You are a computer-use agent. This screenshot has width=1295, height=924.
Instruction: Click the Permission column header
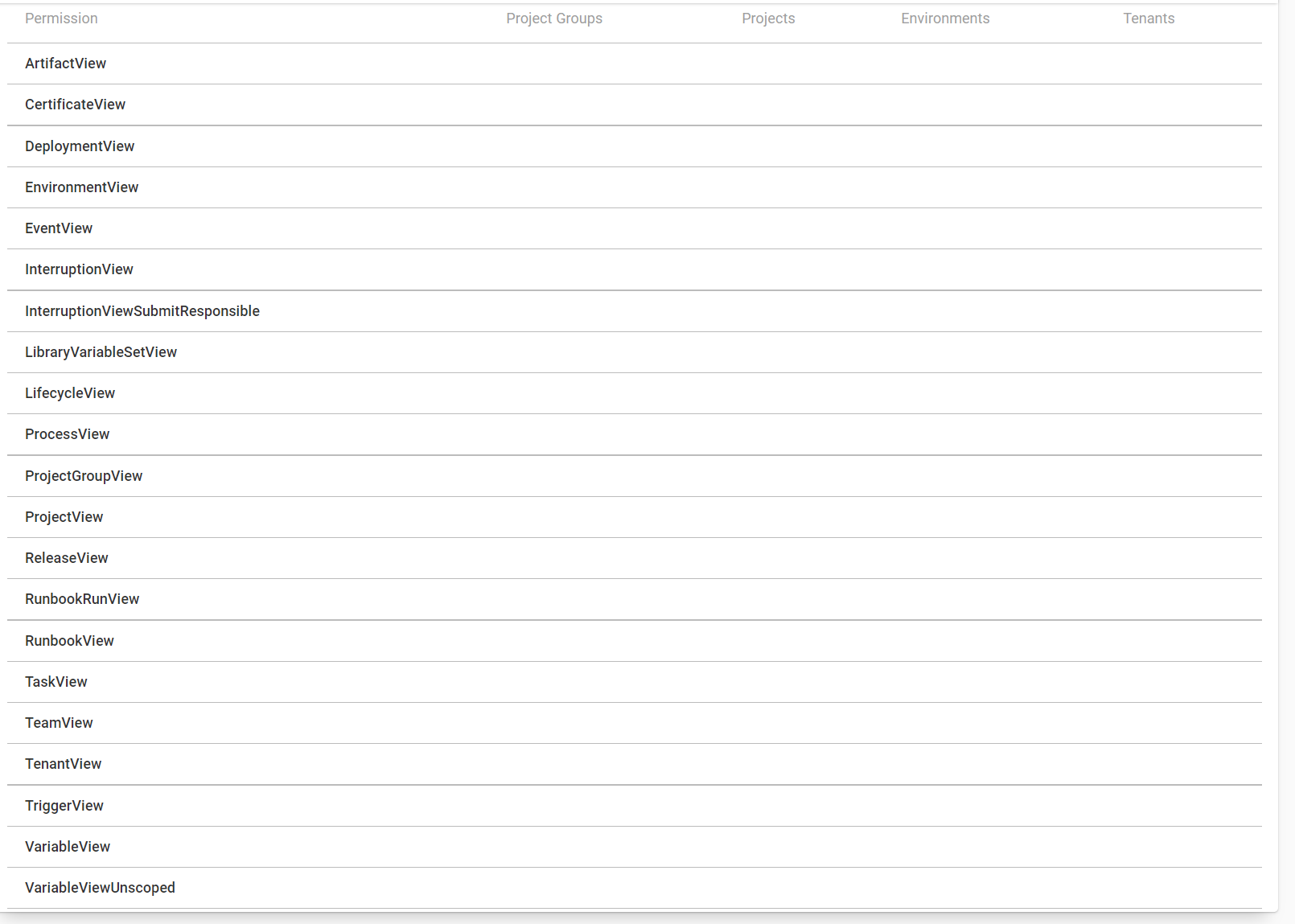coord(61,18)
